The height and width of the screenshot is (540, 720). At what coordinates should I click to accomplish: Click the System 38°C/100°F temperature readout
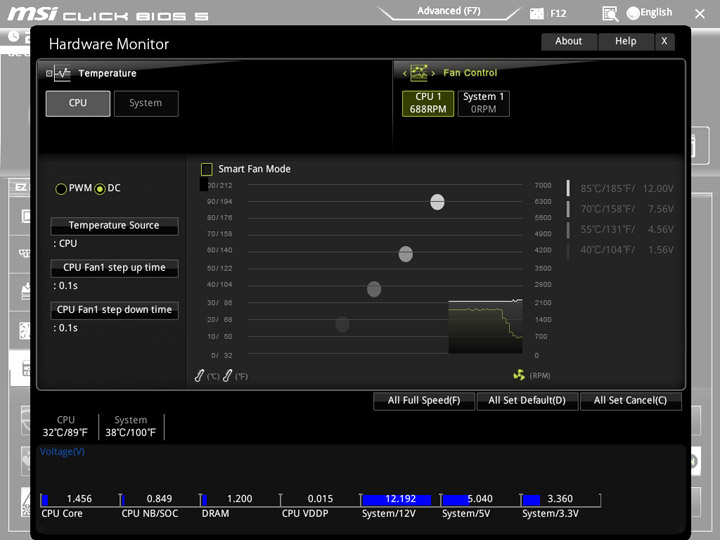(131, 427)
